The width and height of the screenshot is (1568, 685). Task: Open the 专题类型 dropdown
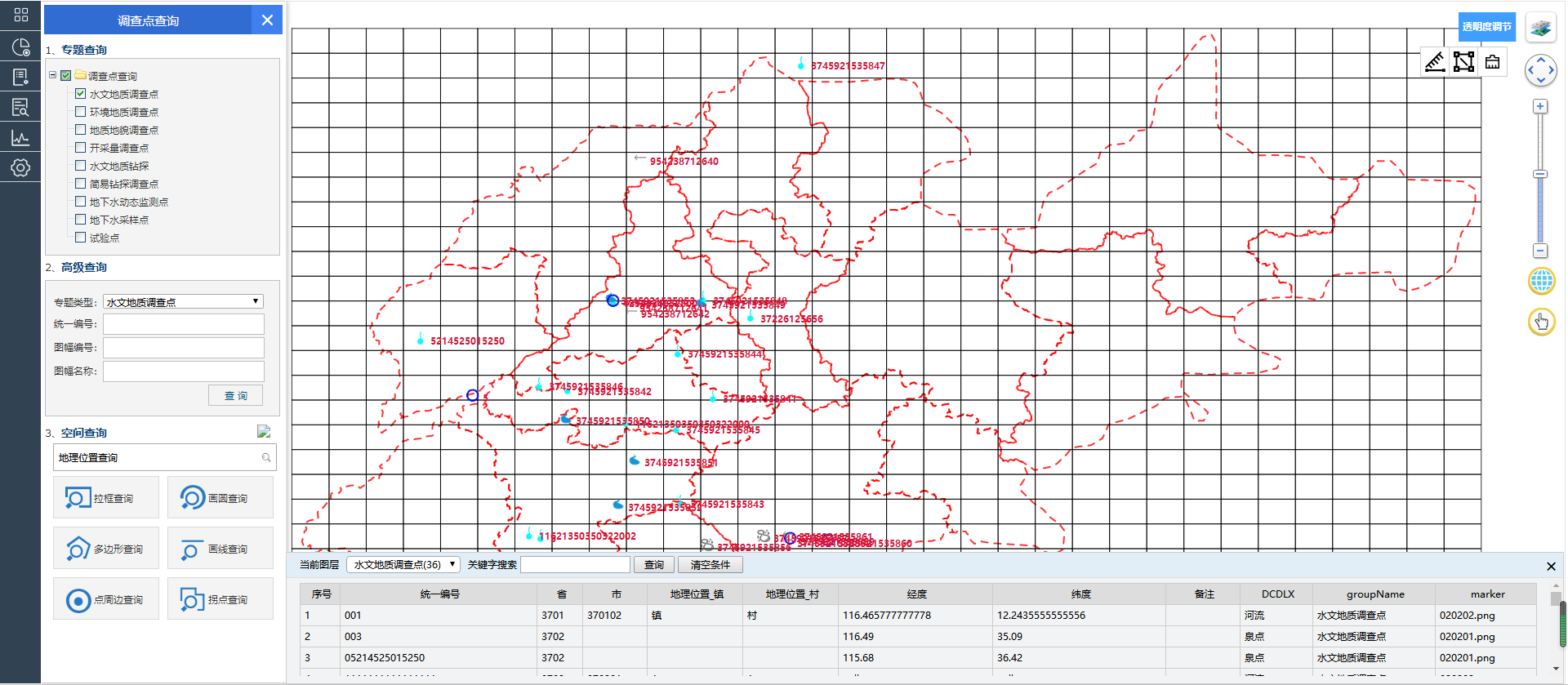point(183,302)
